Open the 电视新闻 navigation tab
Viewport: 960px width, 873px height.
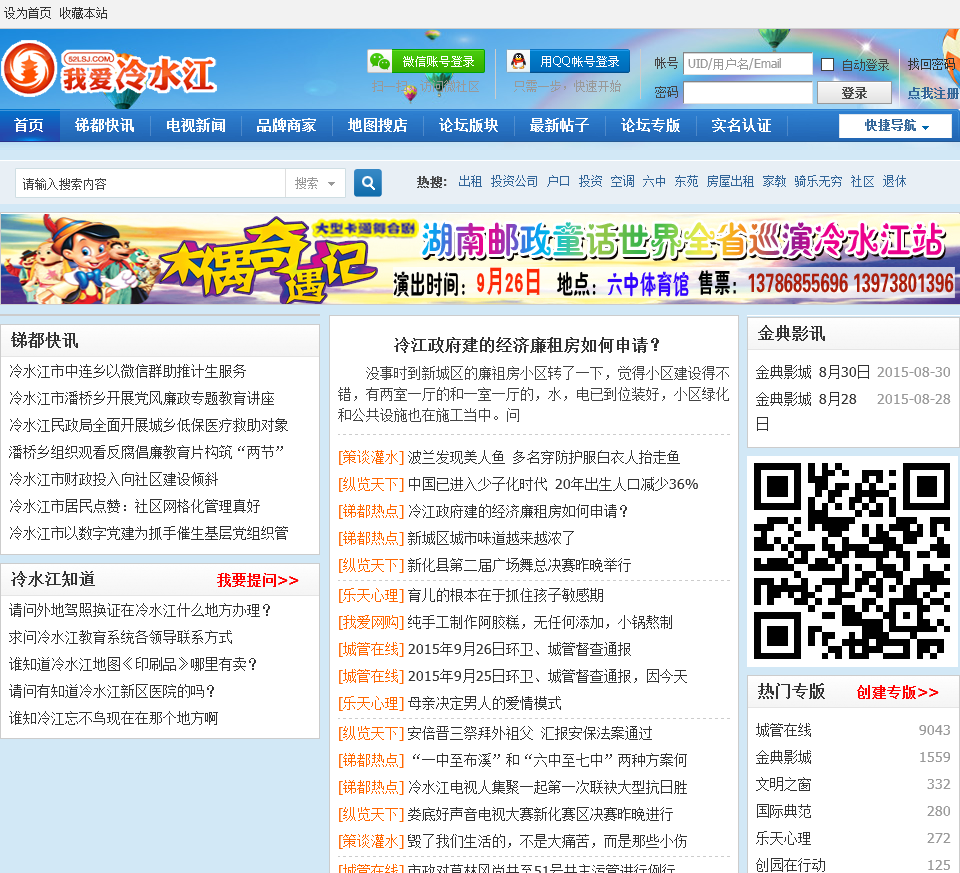click(x=195, y=126)
